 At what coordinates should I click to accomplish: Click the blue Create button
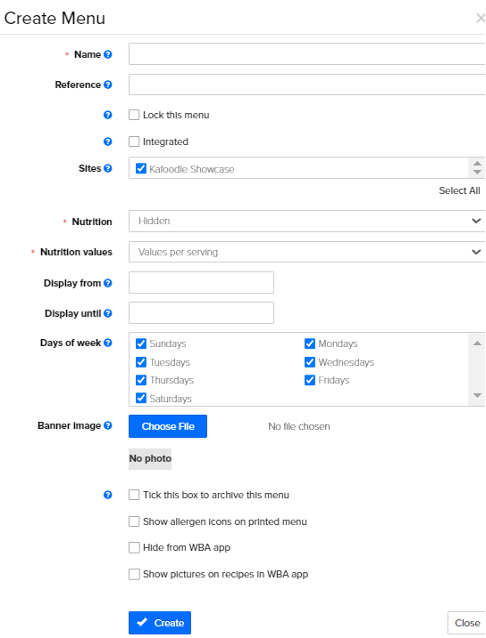pos(160,623)
